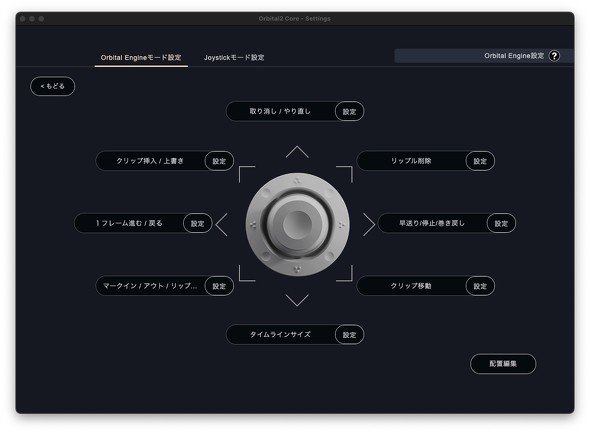Click 設定 next to 取り消し / やり直し
This screenshot has height=433, width=590.
349,111
